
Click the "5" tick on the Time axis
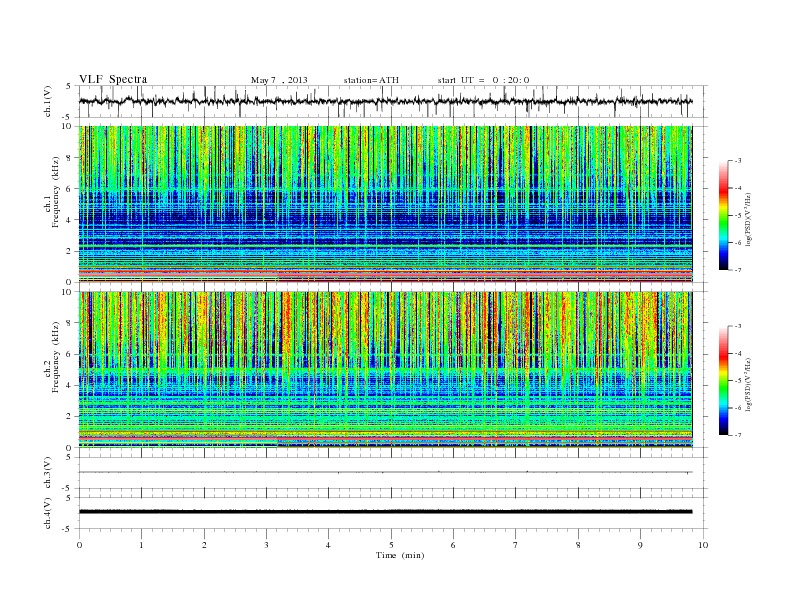(x=391, y=545)
